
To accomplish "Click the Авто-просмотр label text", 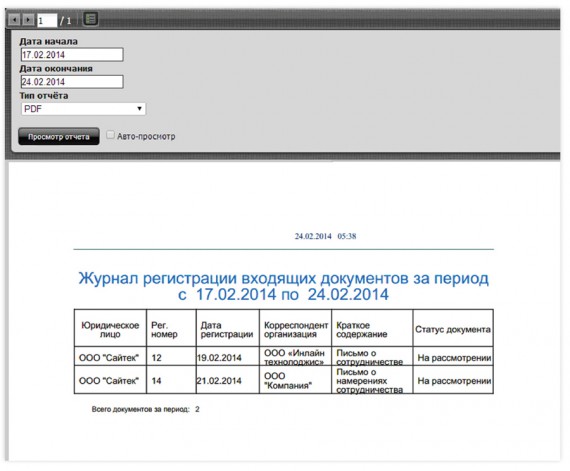I will (146, 136).
